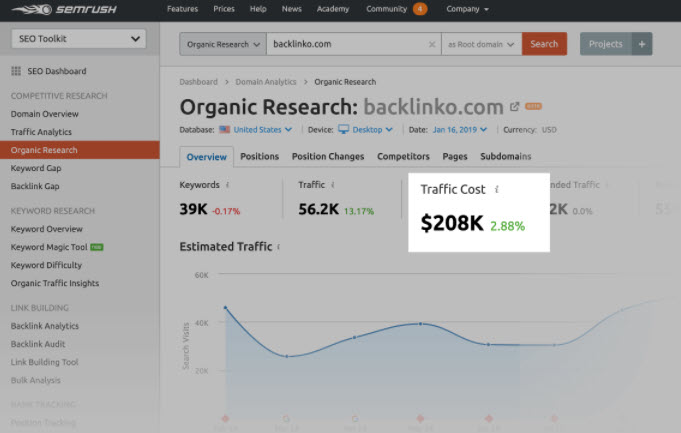Open Link Building Tool in sidebar
The image size is (681, 433).
[x=44, y=362]
